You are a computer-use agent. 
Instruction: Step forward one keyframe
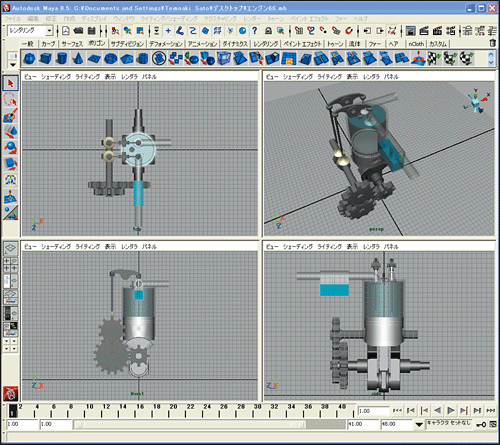coord(464,410)
